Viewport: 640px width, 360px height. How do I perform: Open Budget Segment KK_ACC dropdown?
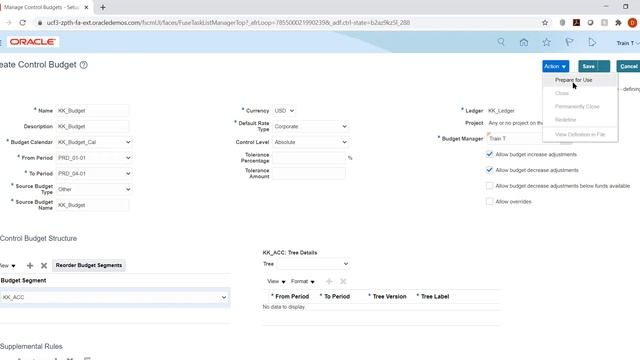click(115, 297)
